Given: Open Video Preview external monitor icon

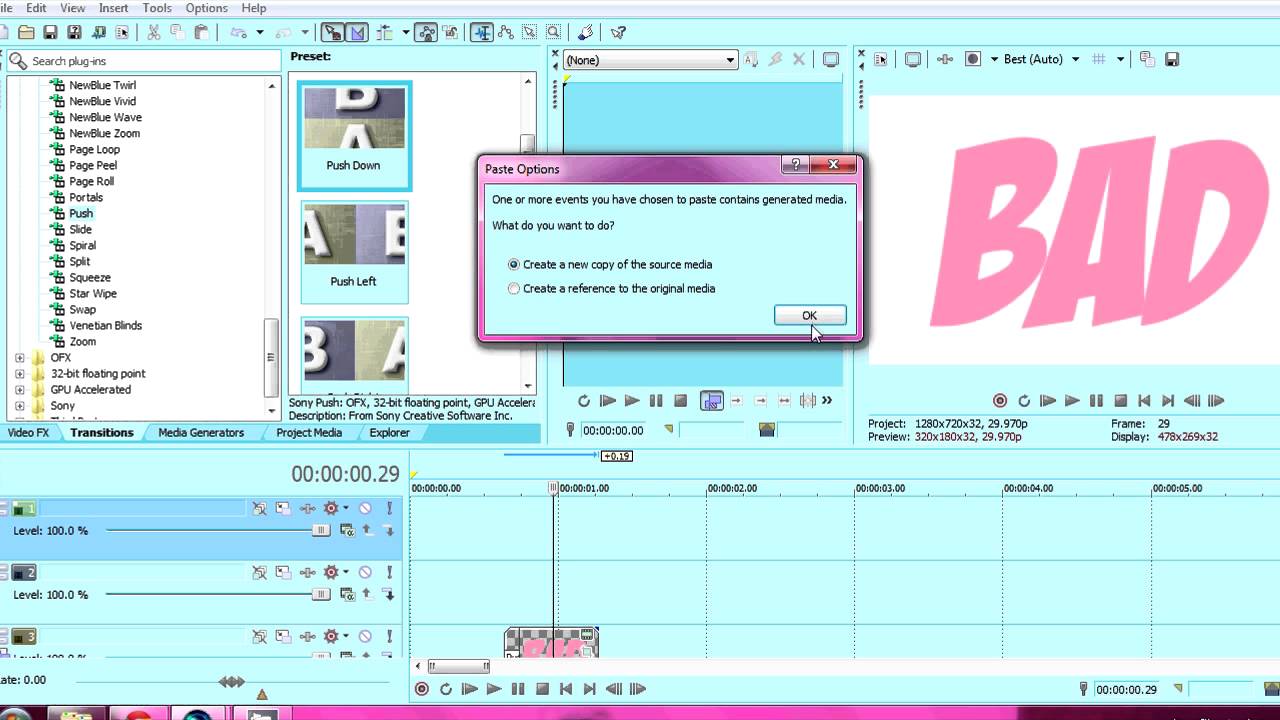Looking at the screenshot, I should coord(913,59).
